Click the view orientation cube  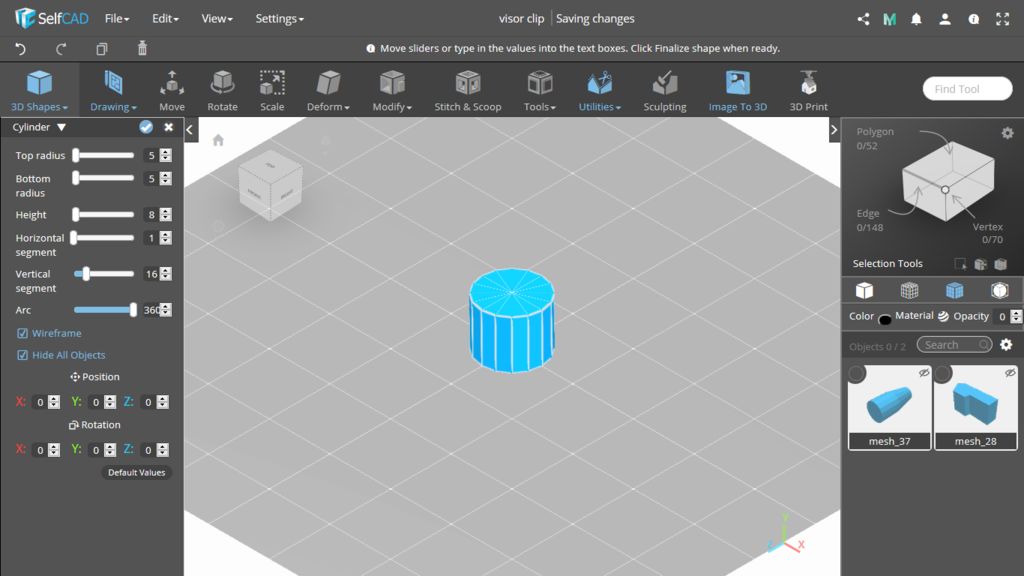[270, 185]
